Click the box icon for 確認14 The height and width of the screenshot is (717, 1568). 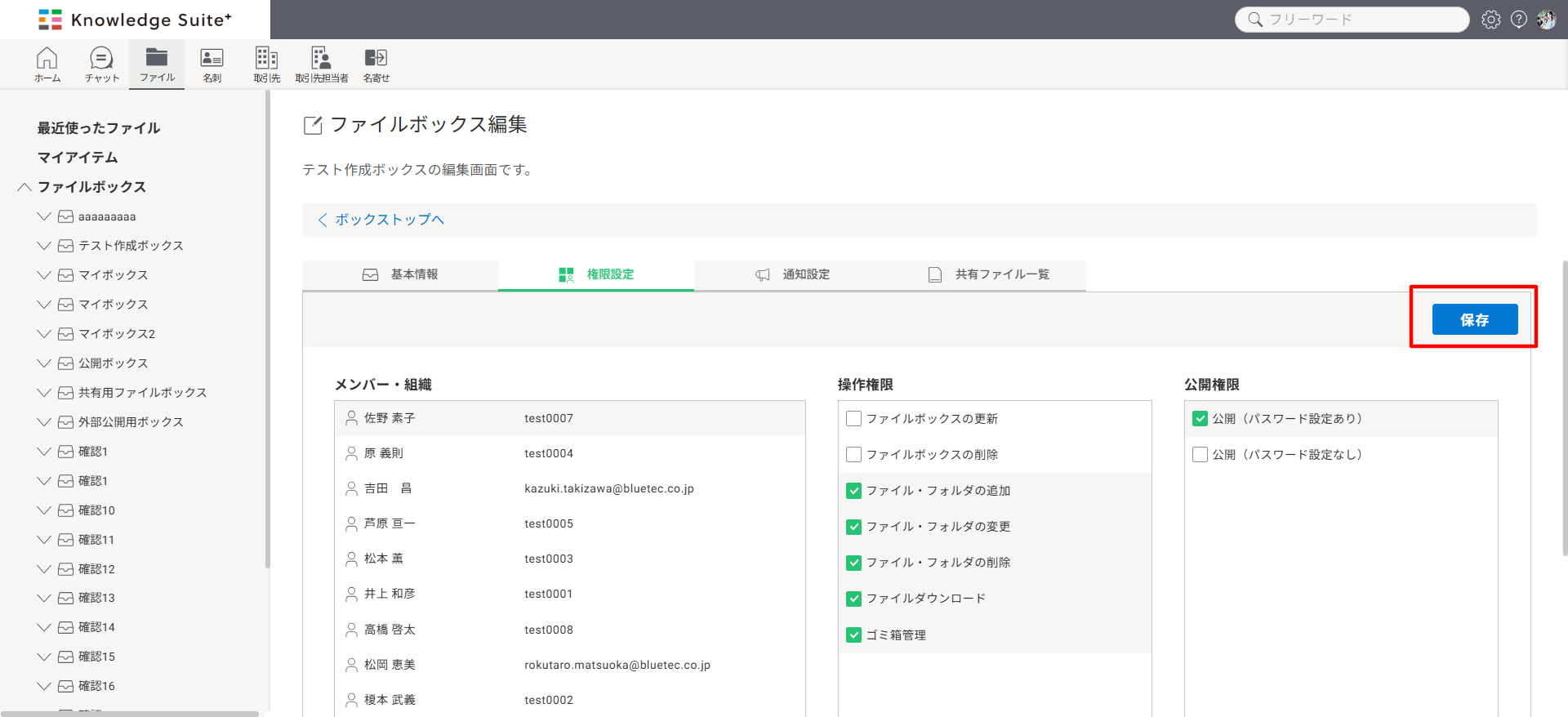[x=66, y=627]
